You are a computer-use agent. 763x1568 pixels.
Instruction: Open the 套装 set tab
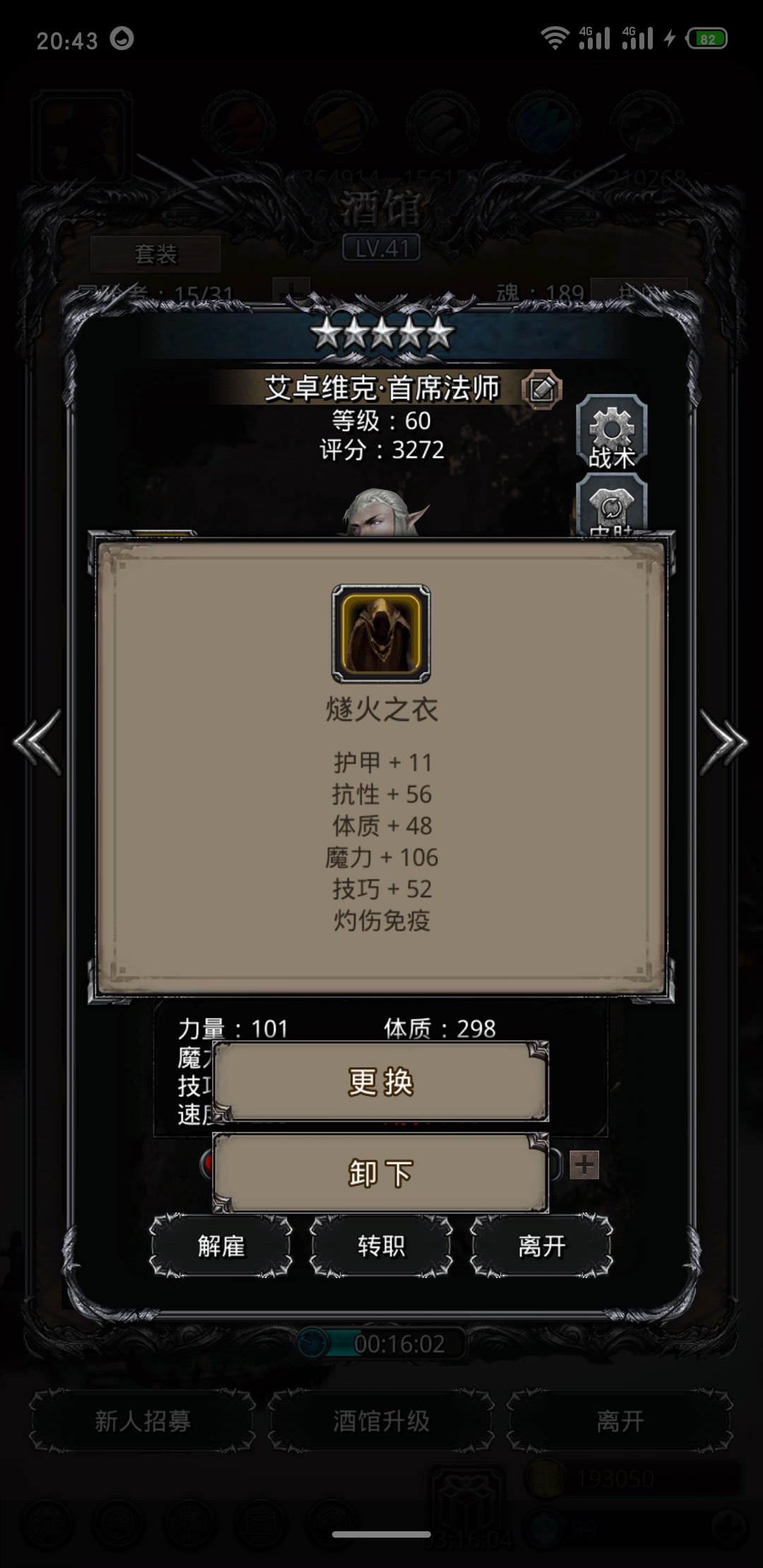tap(155, 254)
